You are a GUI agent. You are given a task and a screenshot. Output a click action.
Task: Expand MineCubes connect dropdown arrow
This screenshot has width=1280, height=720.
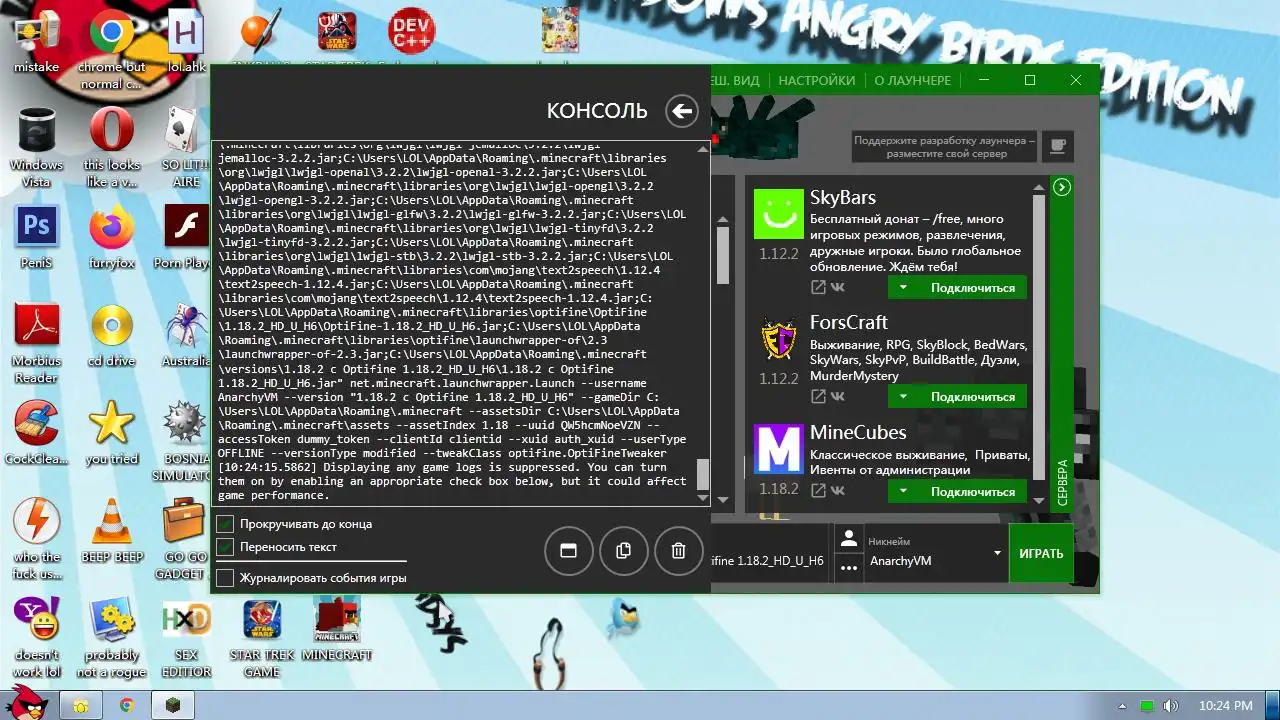pos(902,491)
